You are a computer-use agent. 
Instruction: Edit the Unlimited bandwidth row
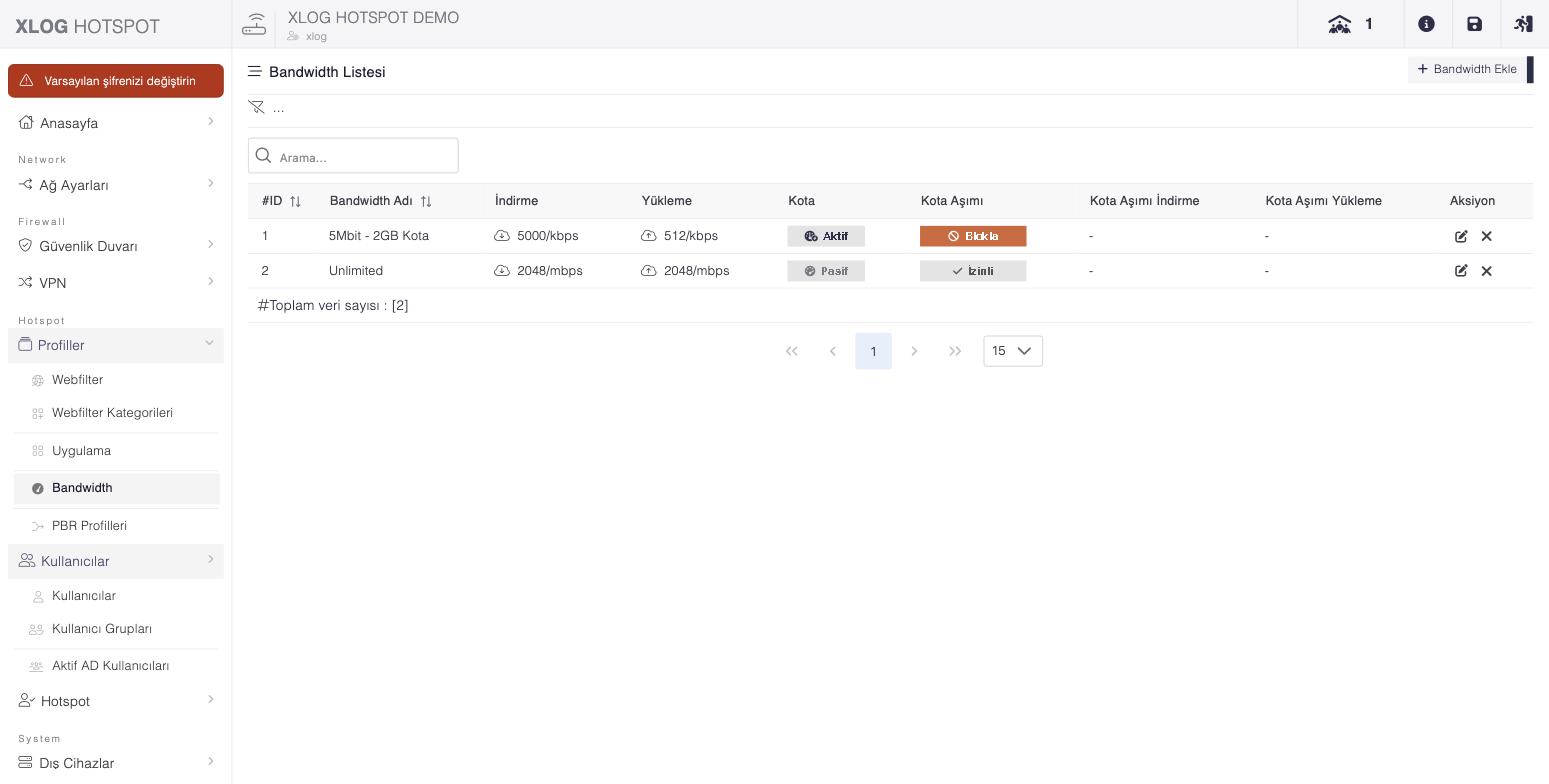point(1461,271)
